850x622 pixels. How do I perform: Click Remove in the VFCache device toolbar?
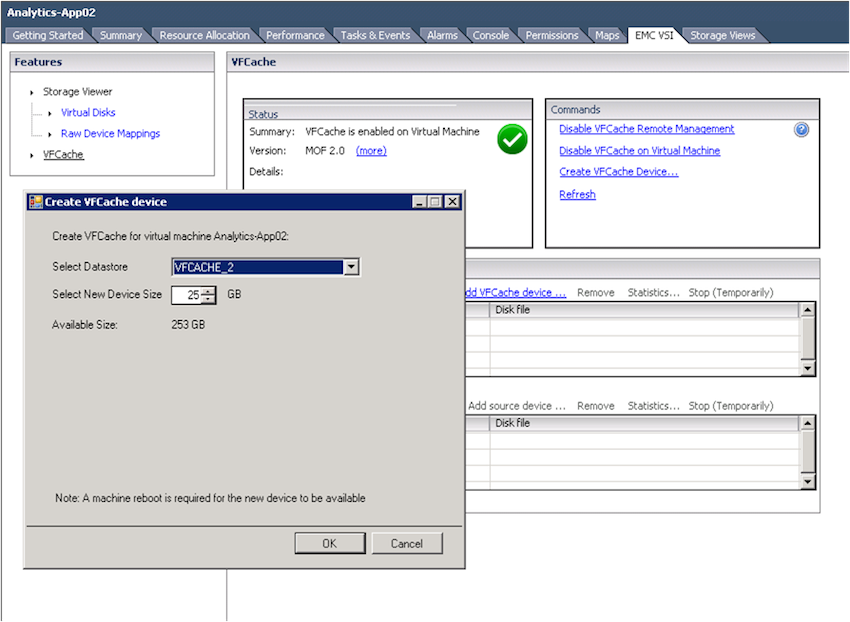pyautogui.click(x=596, y=293)
